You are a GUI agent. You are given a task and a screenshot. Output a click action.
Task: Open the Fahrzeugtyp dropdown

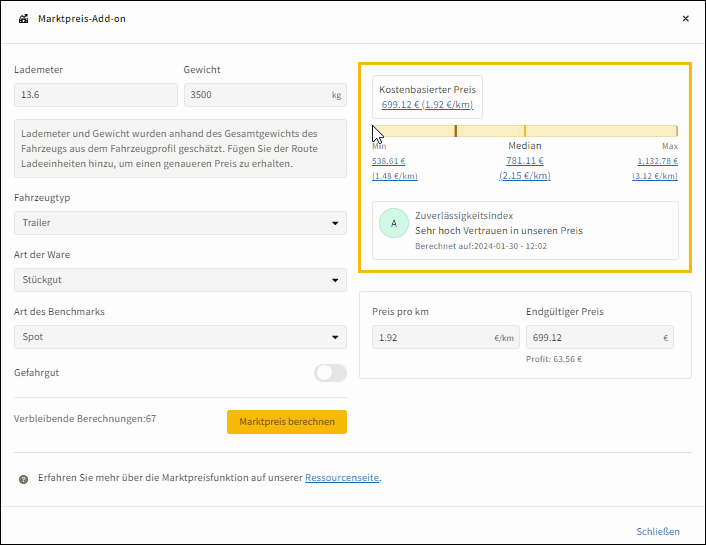click(x=180, y=223)
